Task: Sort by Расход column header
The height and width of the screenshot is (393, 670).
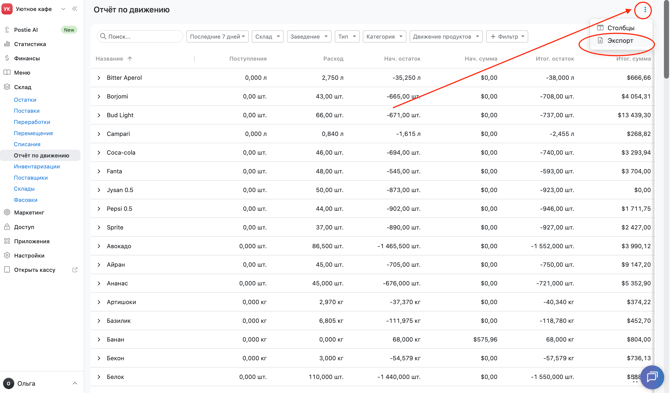Action: click(333, 59)
